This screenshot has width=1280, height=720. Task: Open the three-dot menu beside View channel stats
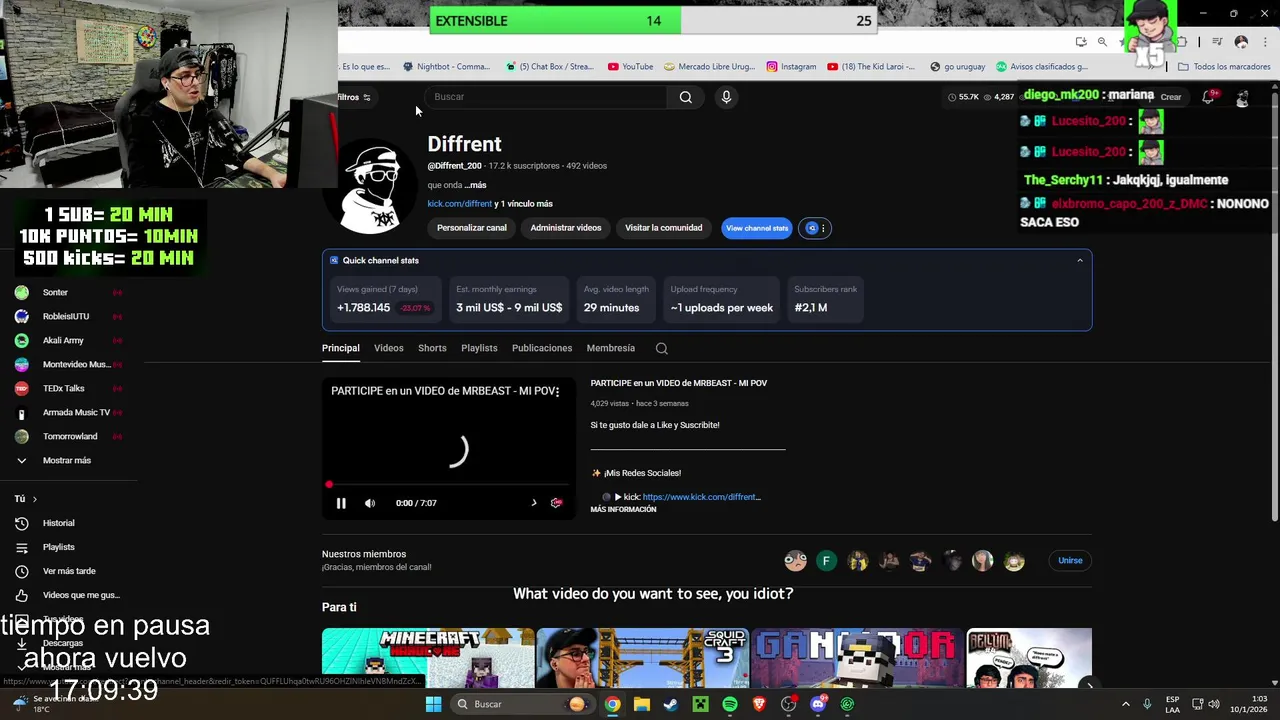pos(823,228)
